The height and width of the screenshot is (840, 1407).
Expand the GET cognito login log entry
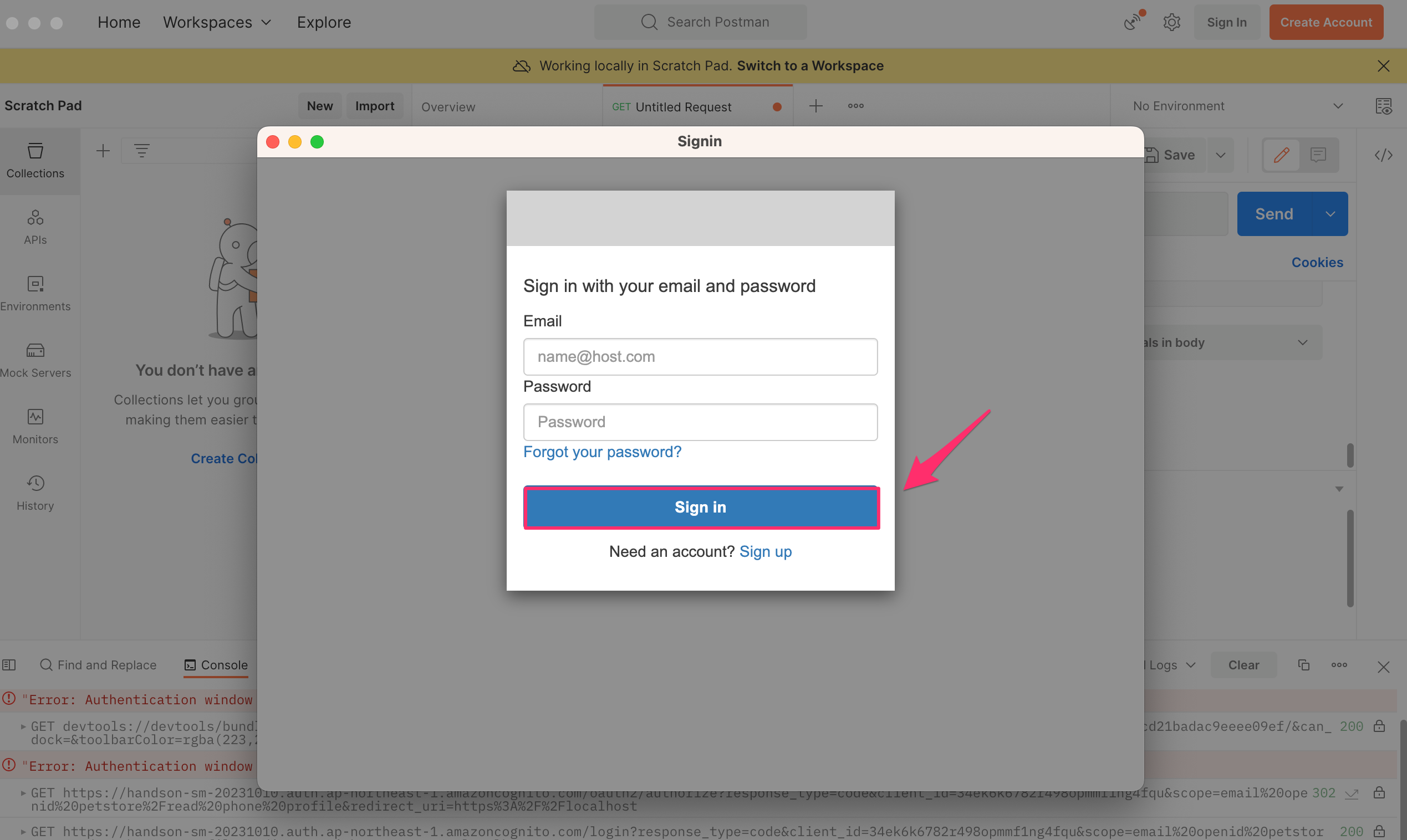click(23, 832)
